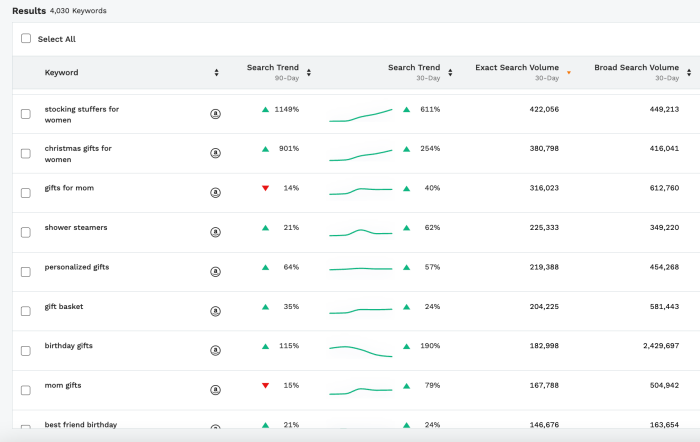Sort by Search Trend 90-Day header
700x442 pixels.
309,73
